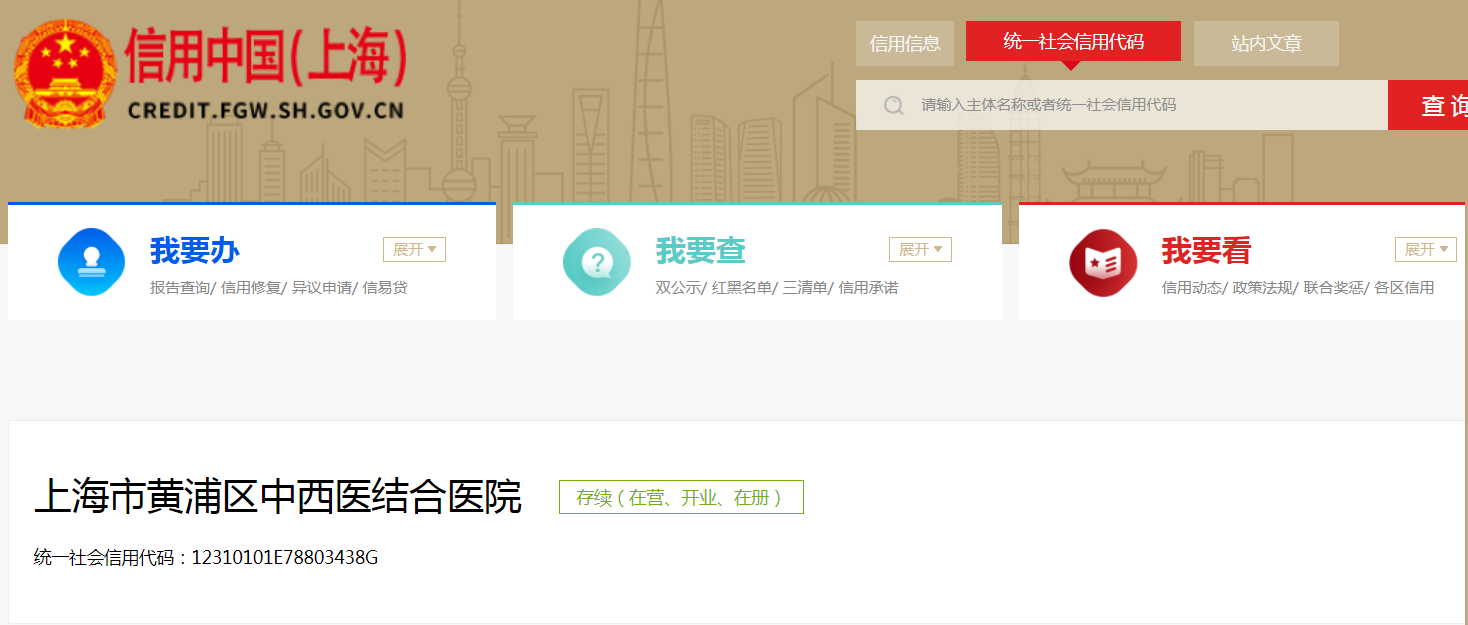Open the 信易贷 link
1468x625 pixels.
coord(385,288)
